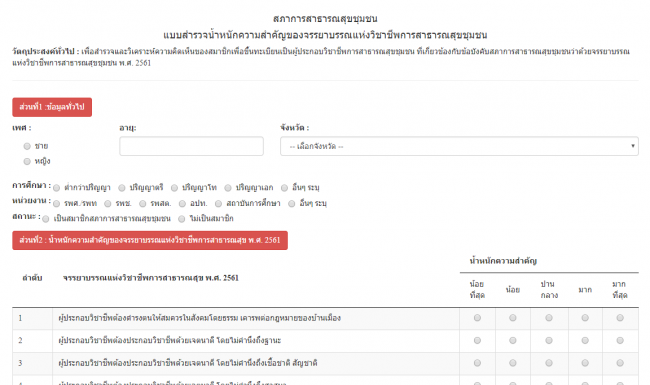Image resolution: width=650 pixels, height=385 pixels.
Task: Click the น้ำหนักความสำคัญ table heading
Action: 503,261
